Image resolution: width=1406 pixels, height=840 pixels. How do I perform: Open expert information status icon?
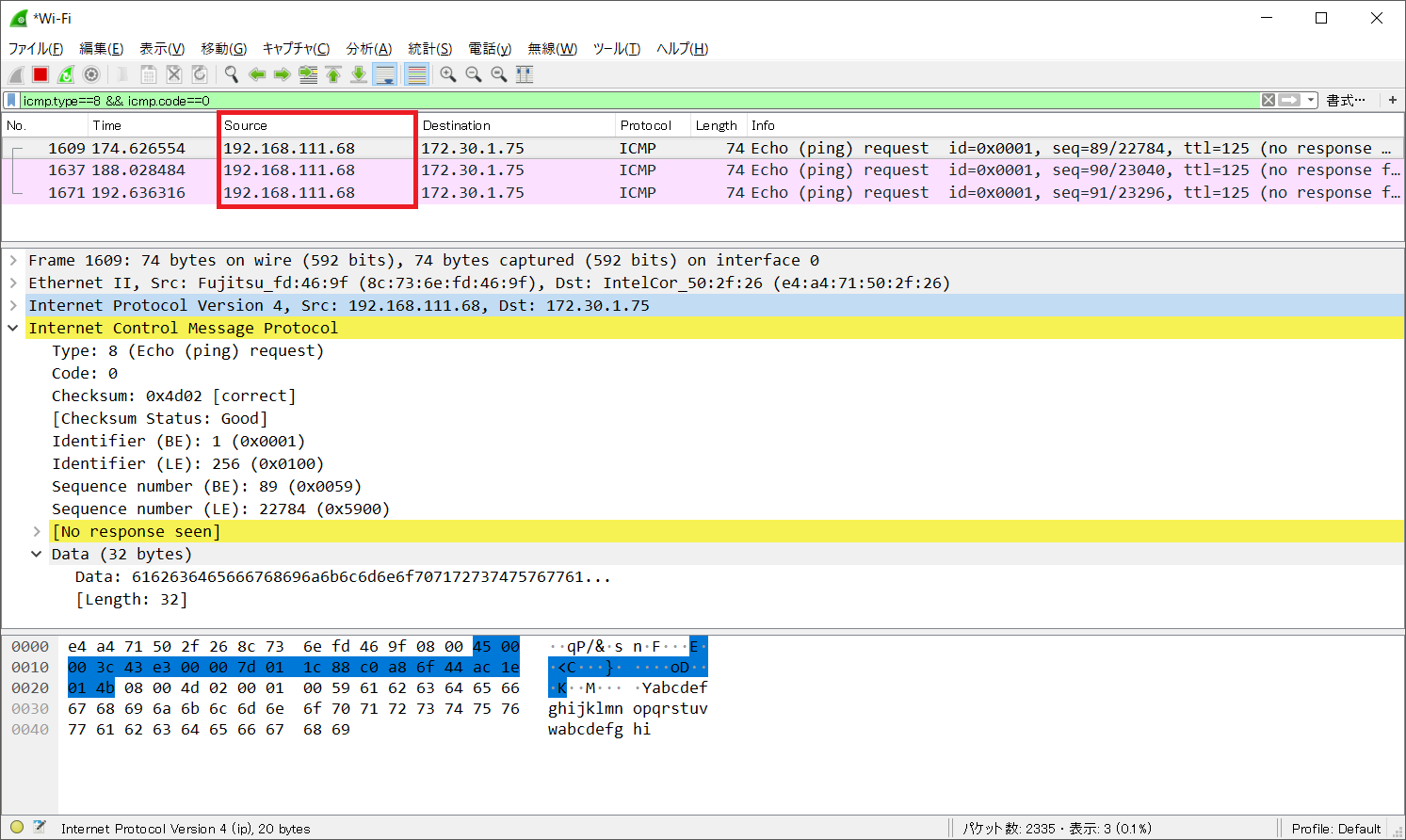17,827
